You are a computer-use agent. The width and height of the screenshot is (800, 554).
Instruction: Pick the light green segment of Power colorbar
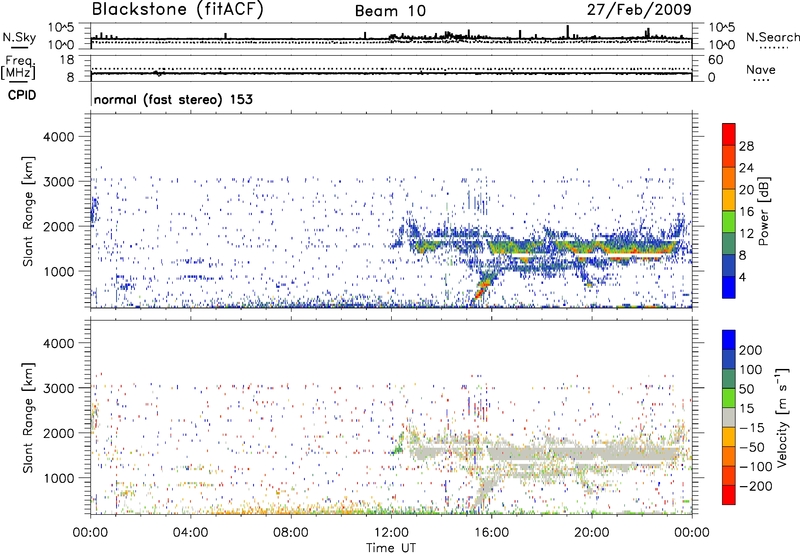(x=729, y=222)
